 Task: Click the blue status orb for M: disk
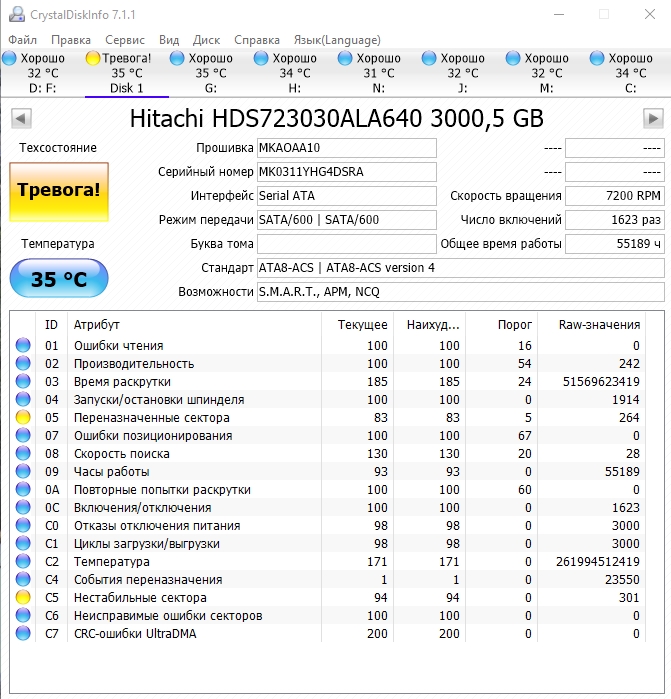(513, 58)
